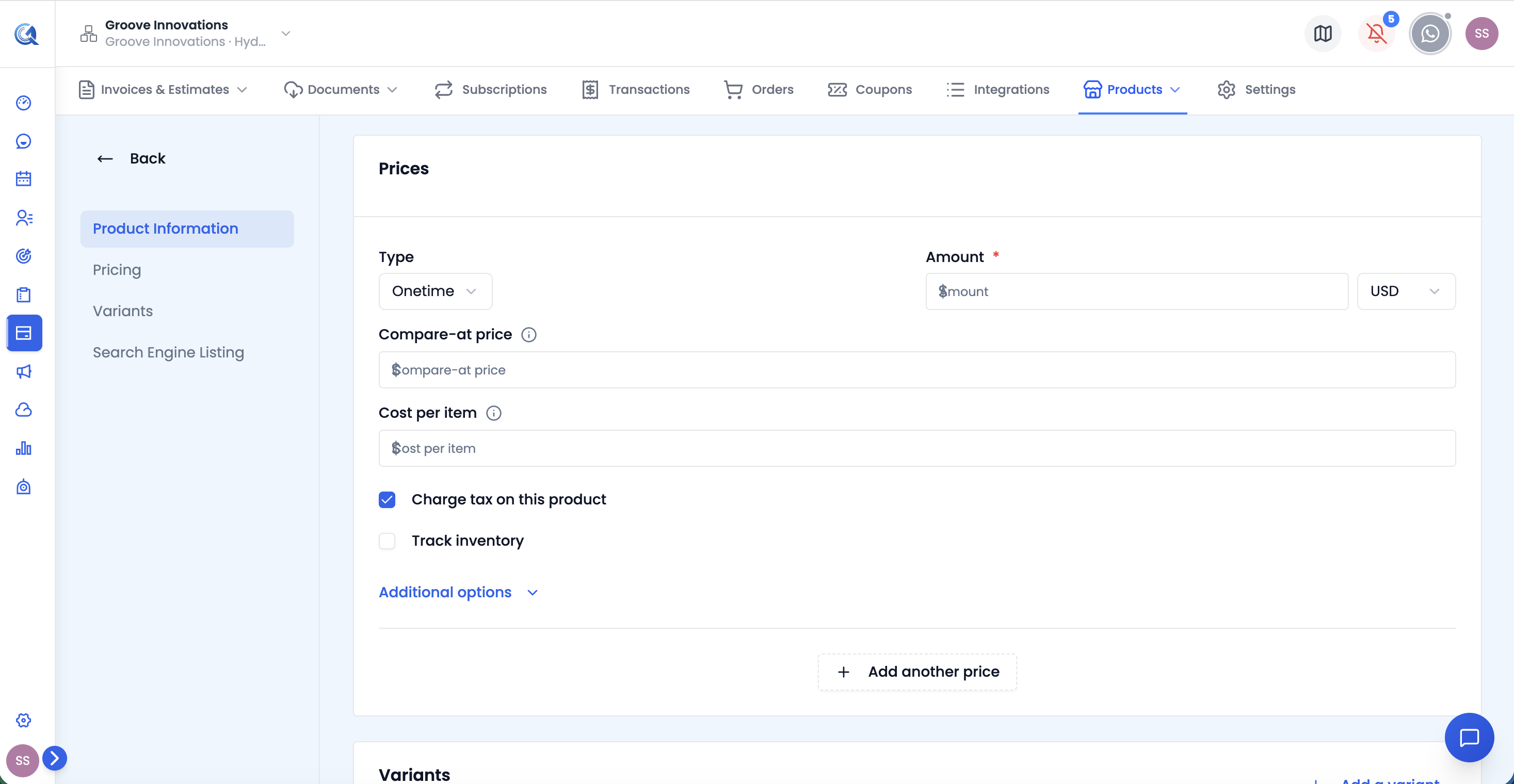
Task: Go to the Transactions tab
Action: click(x=635, y=90)
